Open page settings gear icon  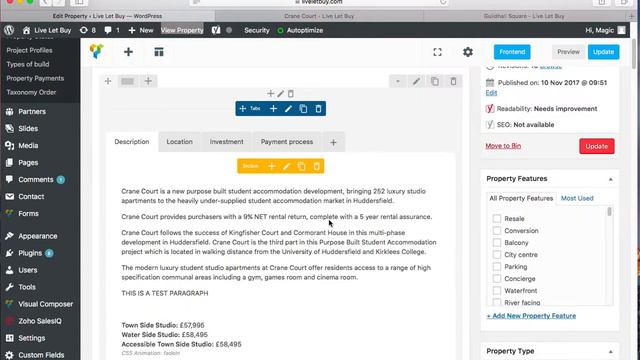[468, 52]
